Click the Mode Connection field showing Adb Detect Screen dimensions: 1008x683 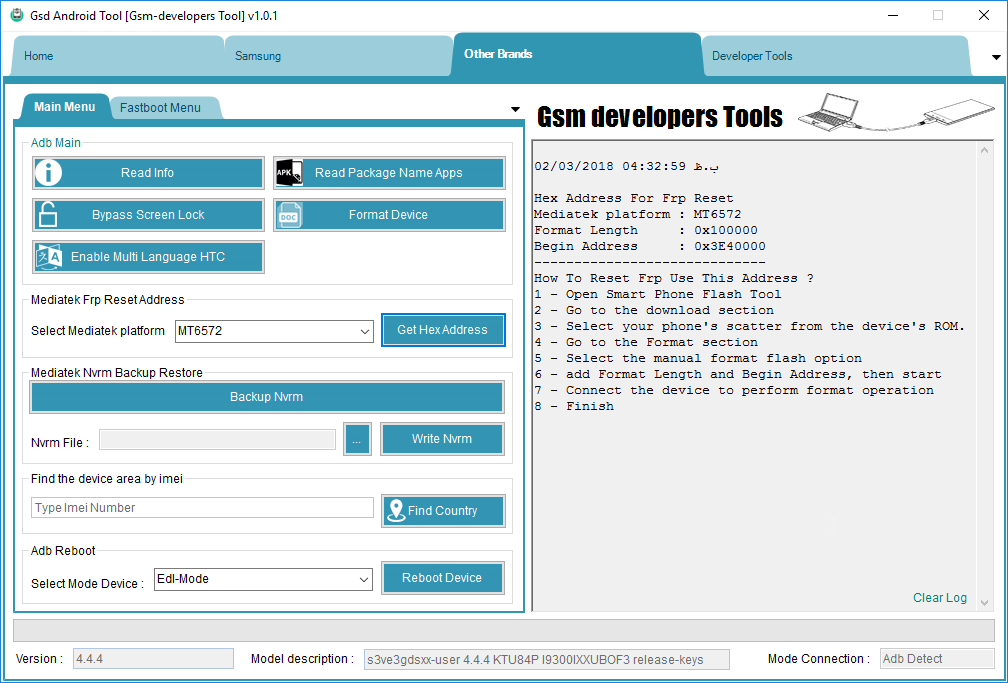[937, 659]
